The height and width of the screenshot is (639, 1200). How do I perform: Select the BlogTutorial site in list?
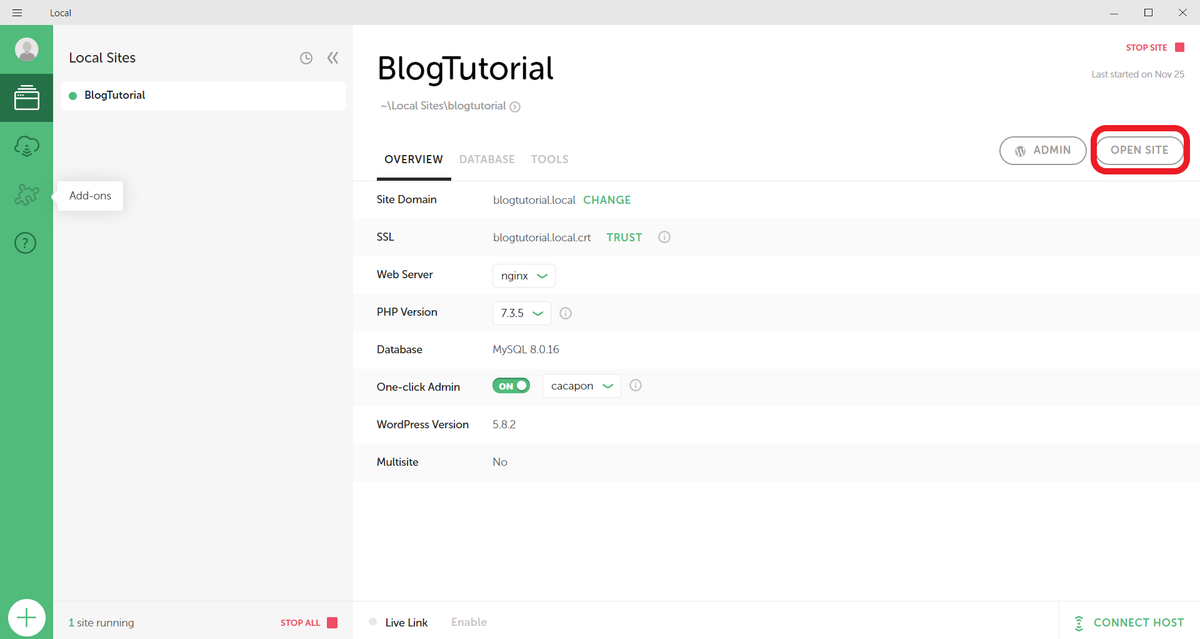(203, 95)
